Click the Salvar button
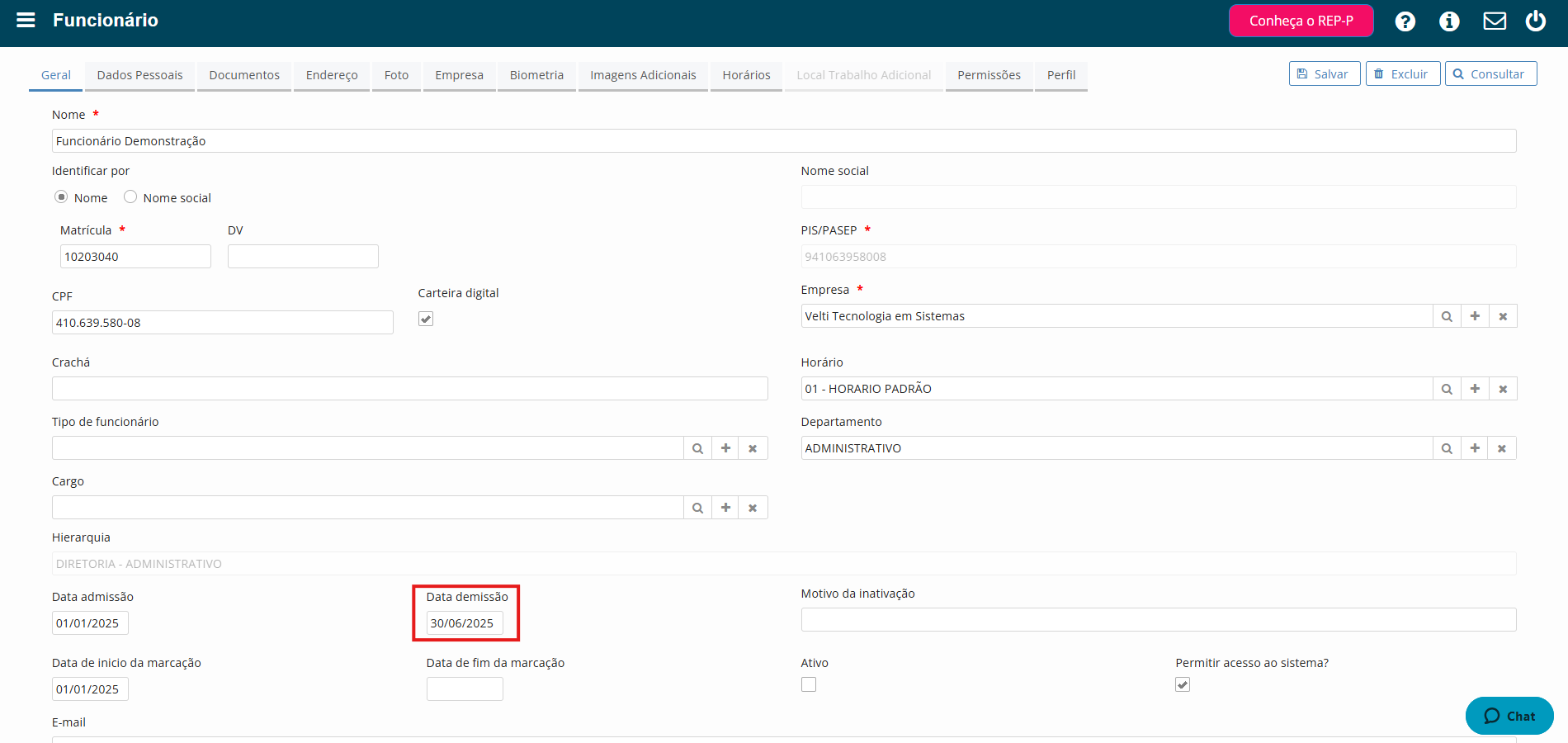Viewport: 1568px width, 743px height. coord(1325,73)
